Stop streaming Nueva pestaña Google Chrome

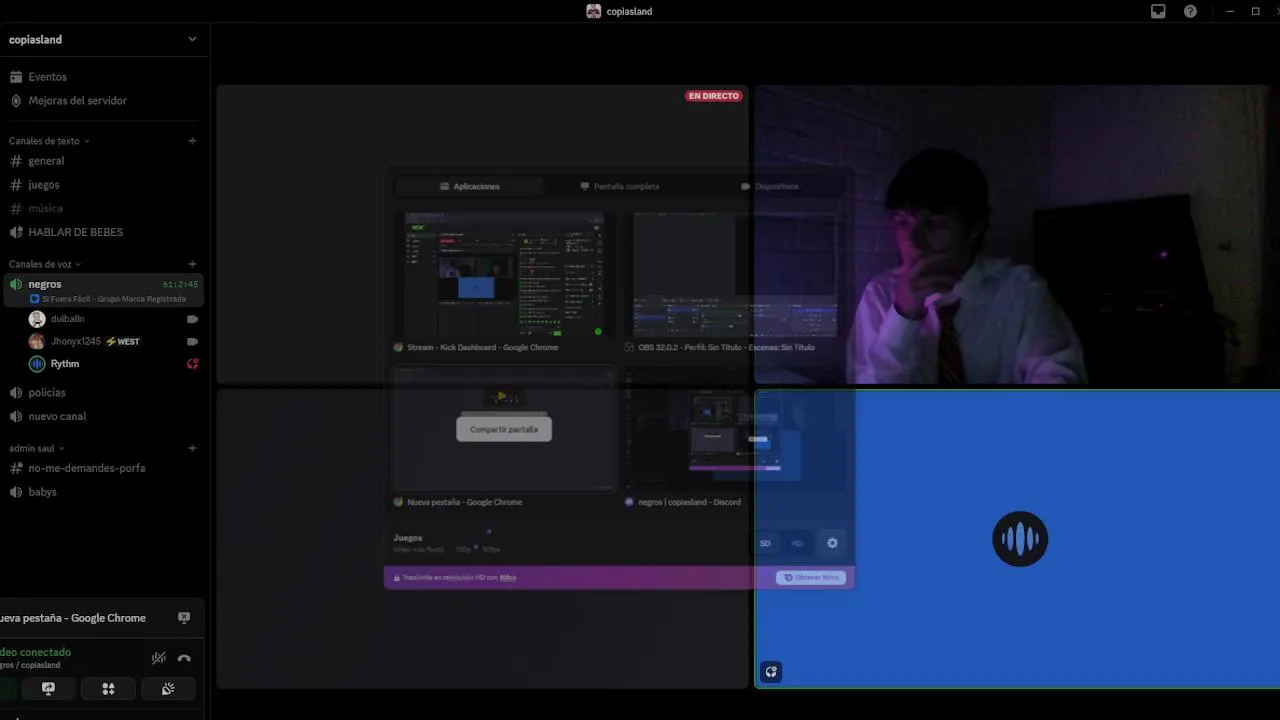(x=184, y=618)
